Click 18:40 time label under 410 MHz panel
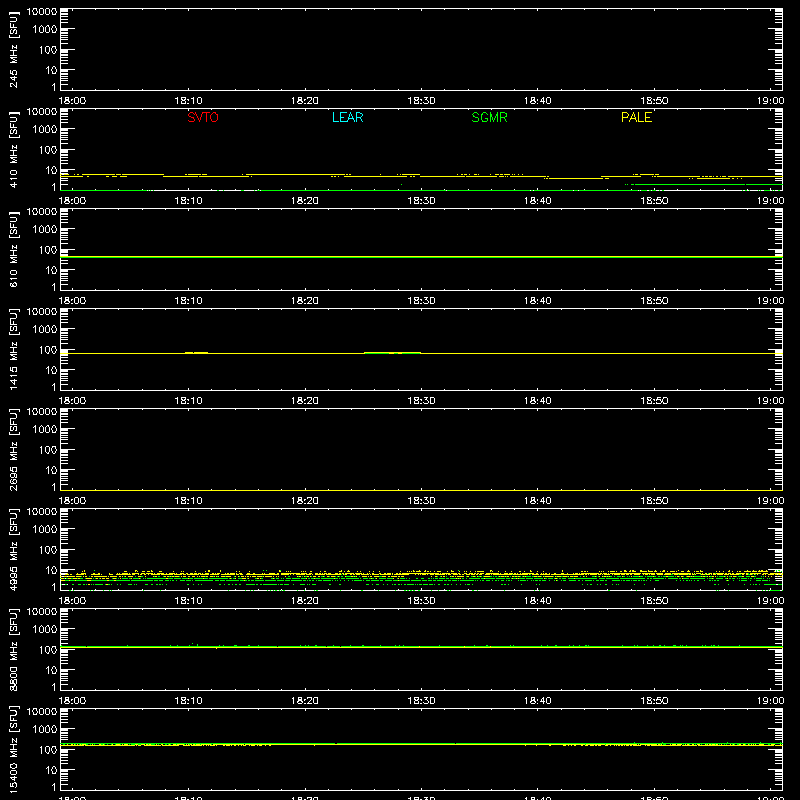The width and height of the screenshot is (800, 800). tap(538, 201)
